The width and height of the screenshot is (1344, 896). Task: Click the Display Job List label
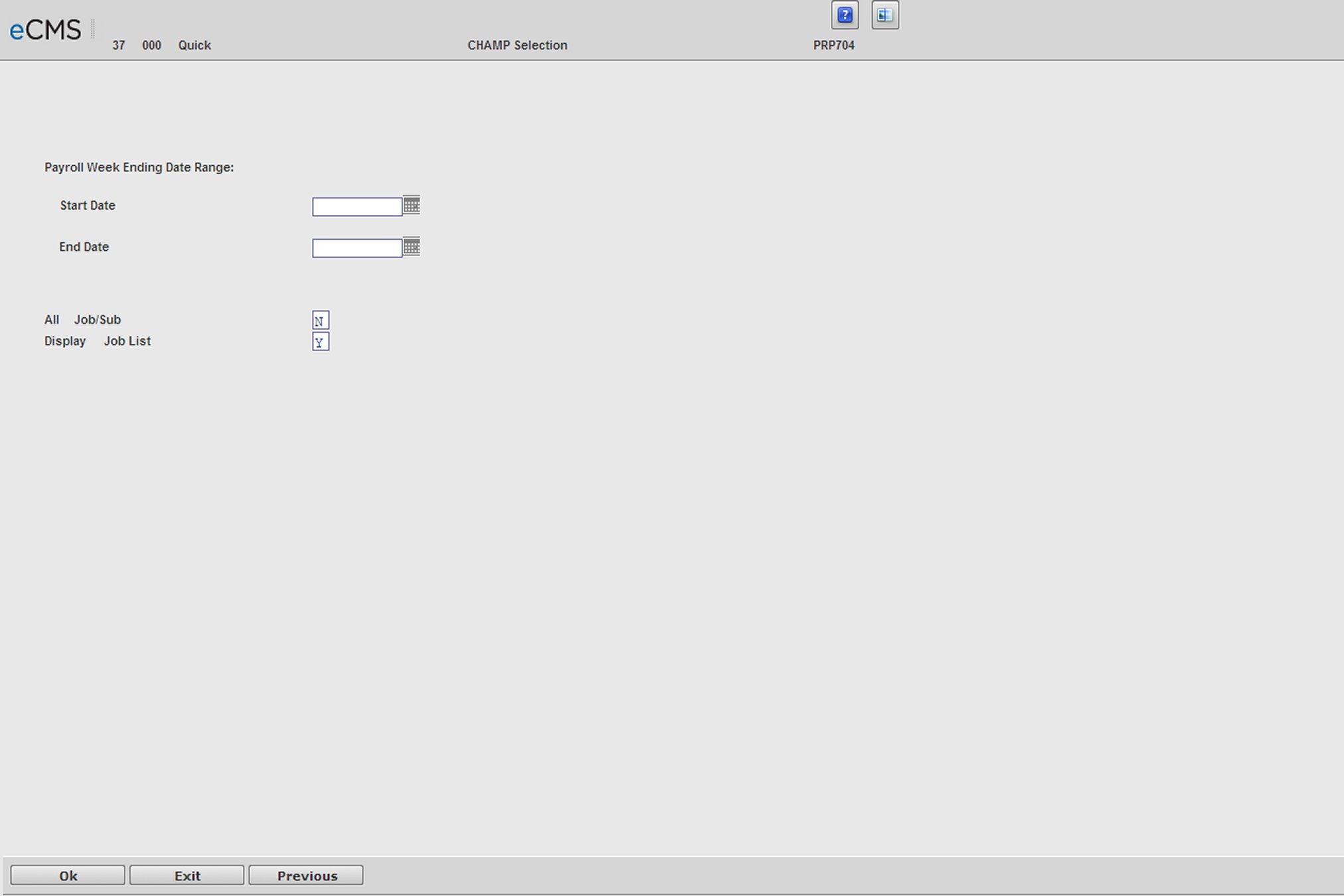coord(98,341)
